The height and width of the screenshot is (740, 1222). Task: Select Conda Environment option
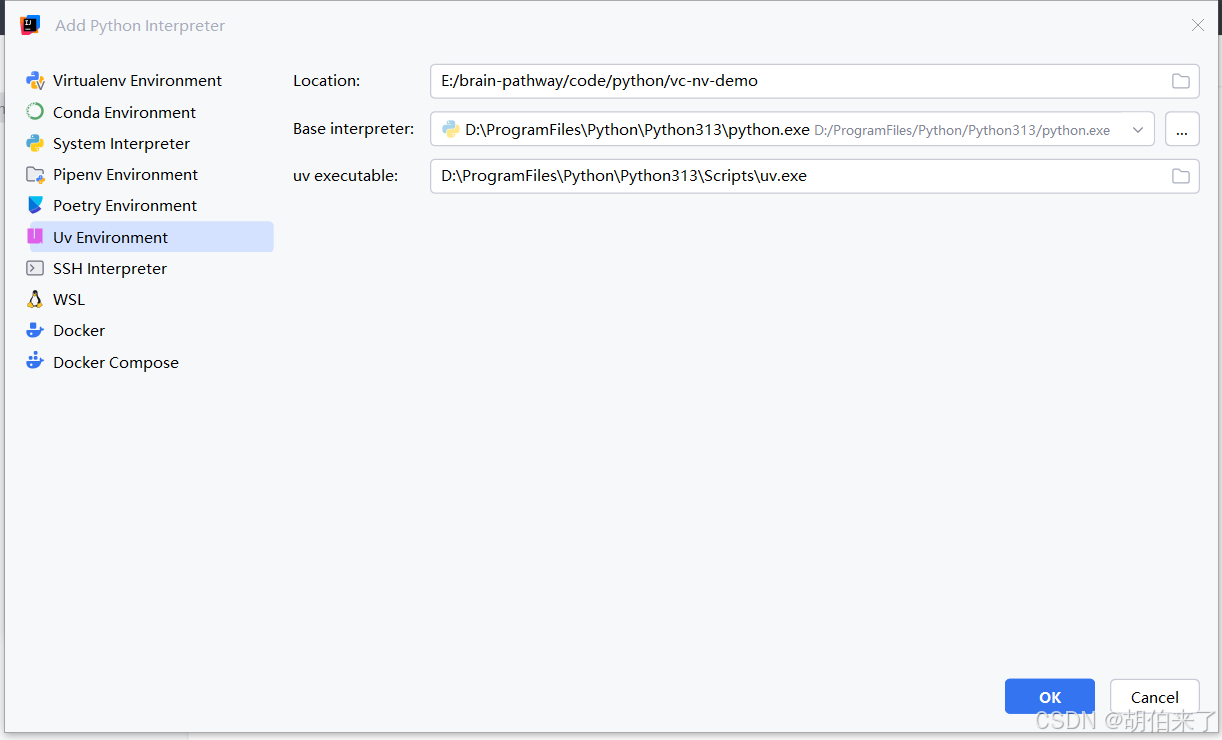[149, 112]
